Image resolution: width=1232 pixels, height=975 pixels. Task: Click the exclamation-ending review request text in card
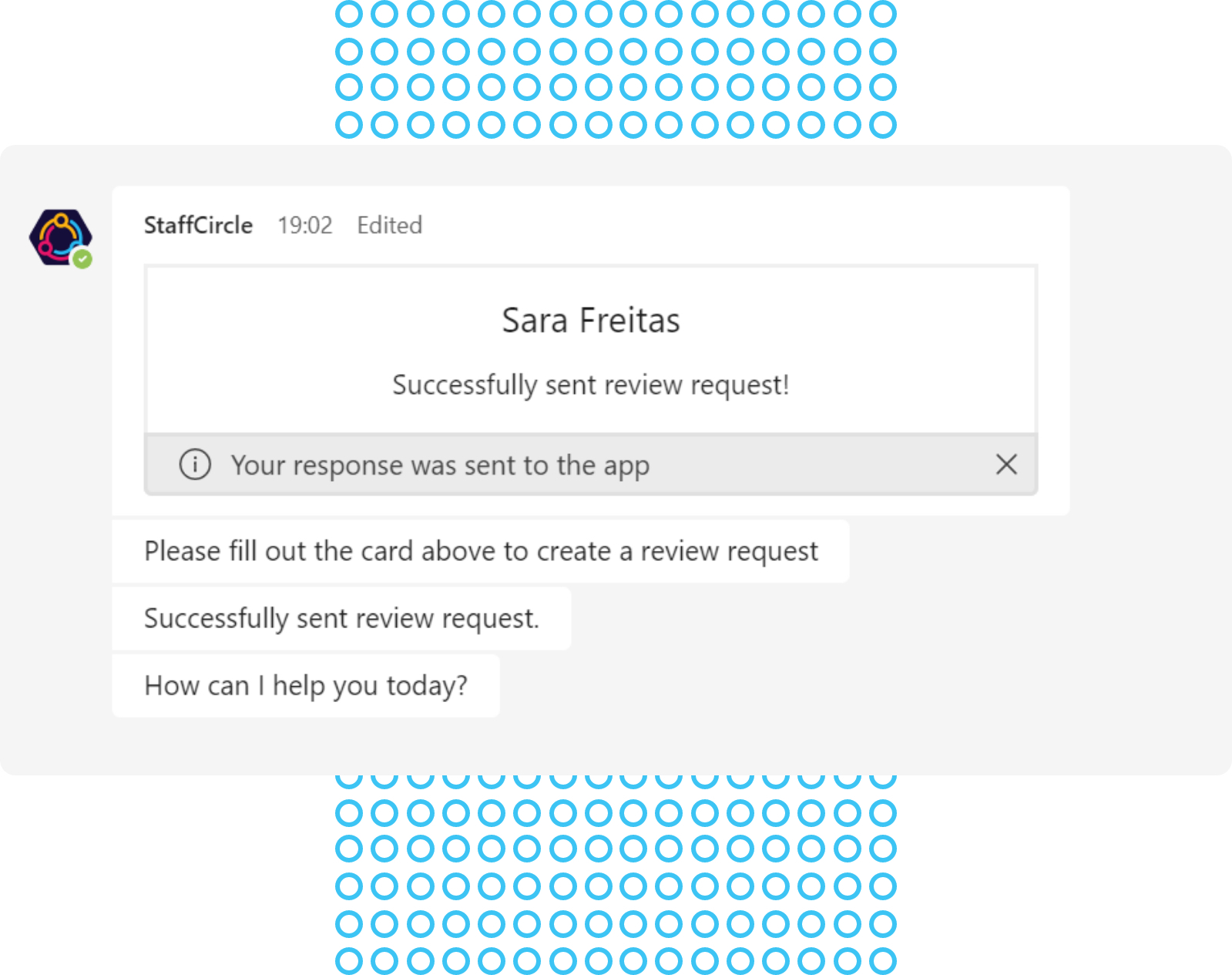pyautogui.click(x=591, y=385)
